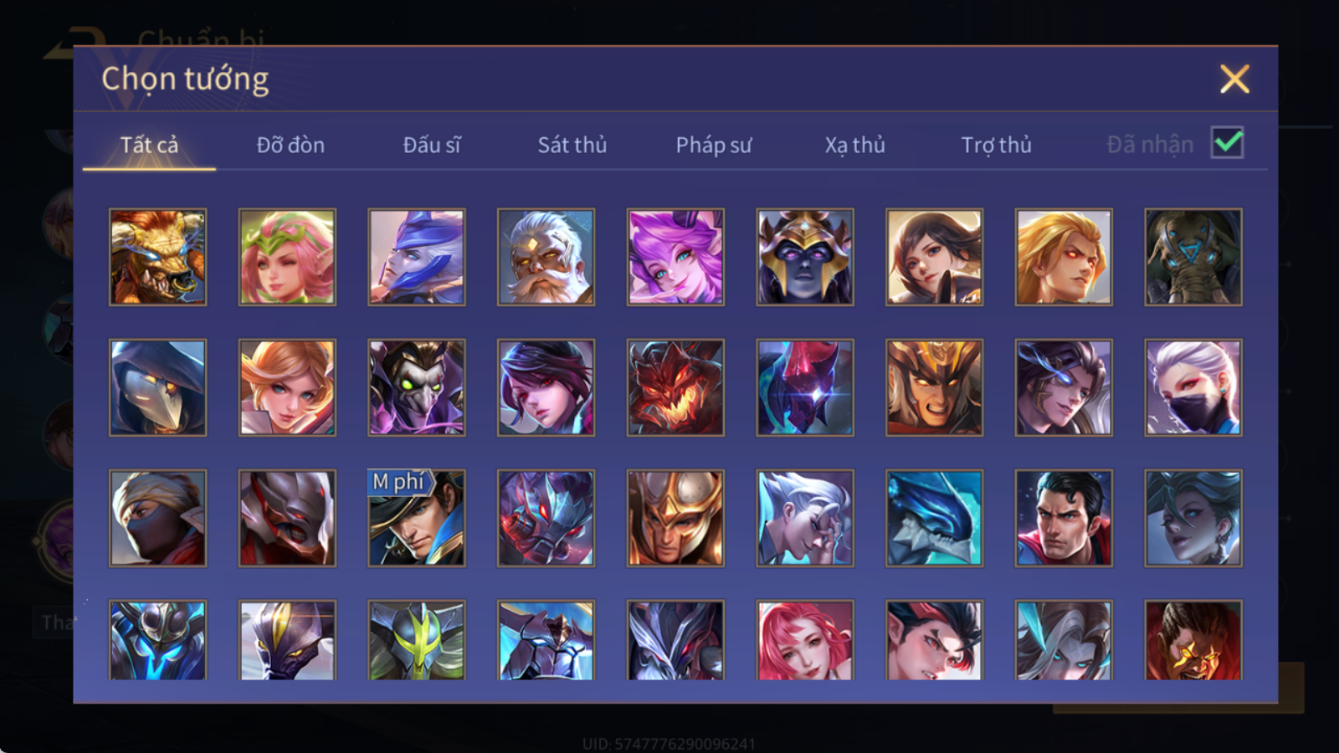Viewport: 1339px width, 753px height.
Task: Switch to the 'Đỡ đòn' tab
Action: (291, 145)
